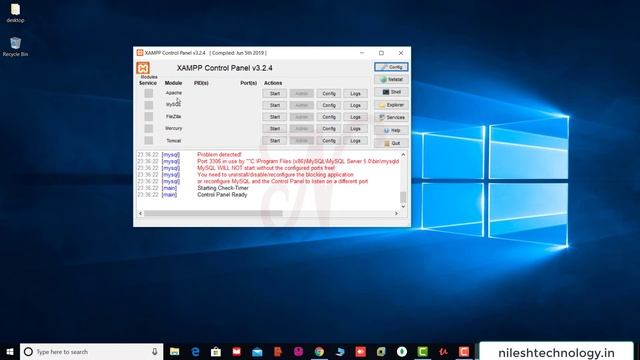640x360 pixels.
Task: Click the taskbar search microphone icon
Action: coord(155,352)
